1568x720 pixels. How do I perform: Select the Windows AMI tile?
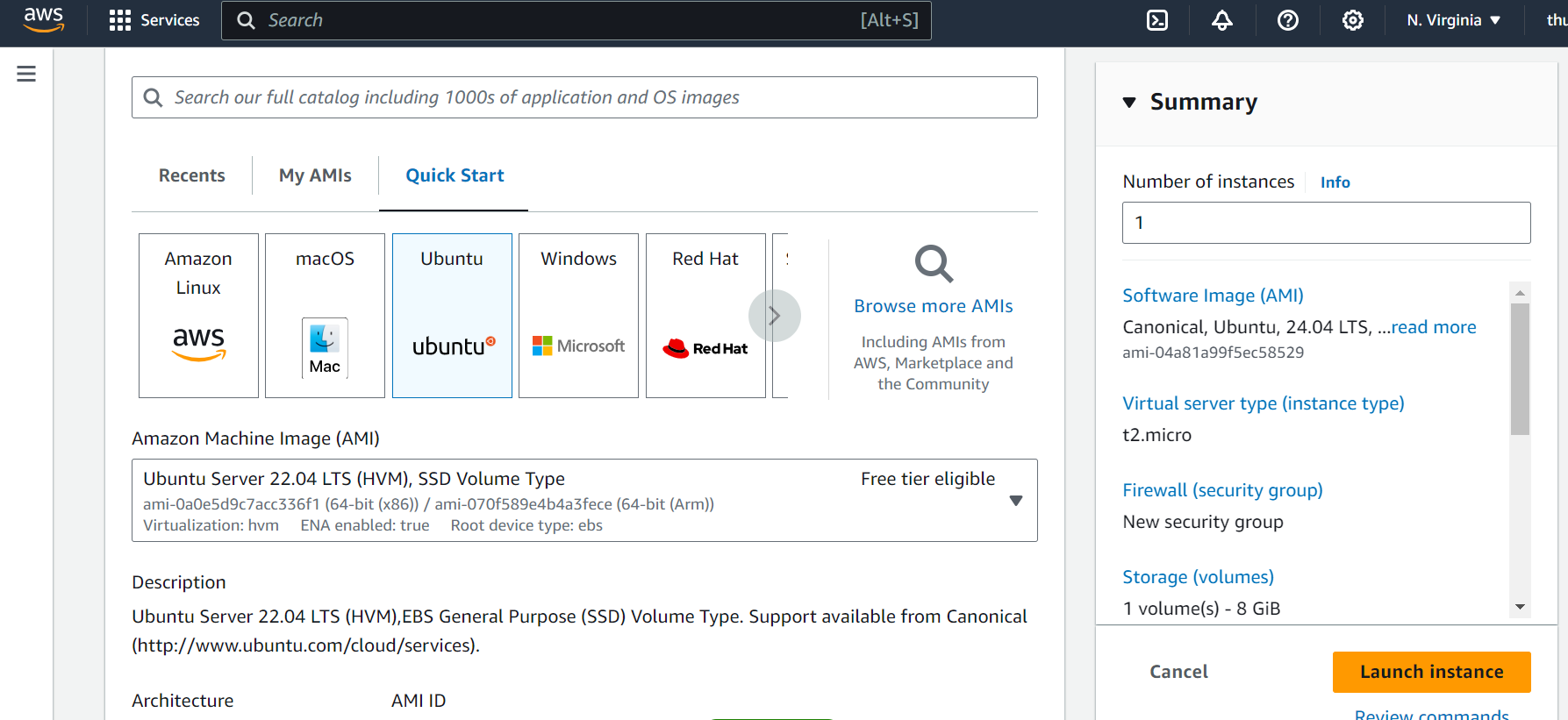click(578, 315)
